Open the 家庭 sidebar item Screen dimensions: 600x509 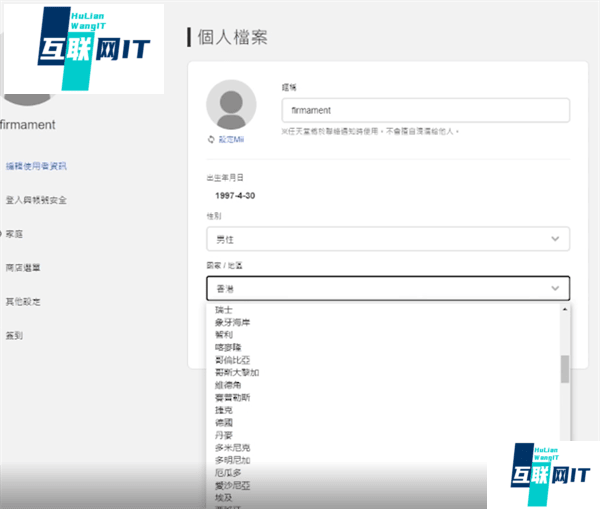[x=14, y=233]
